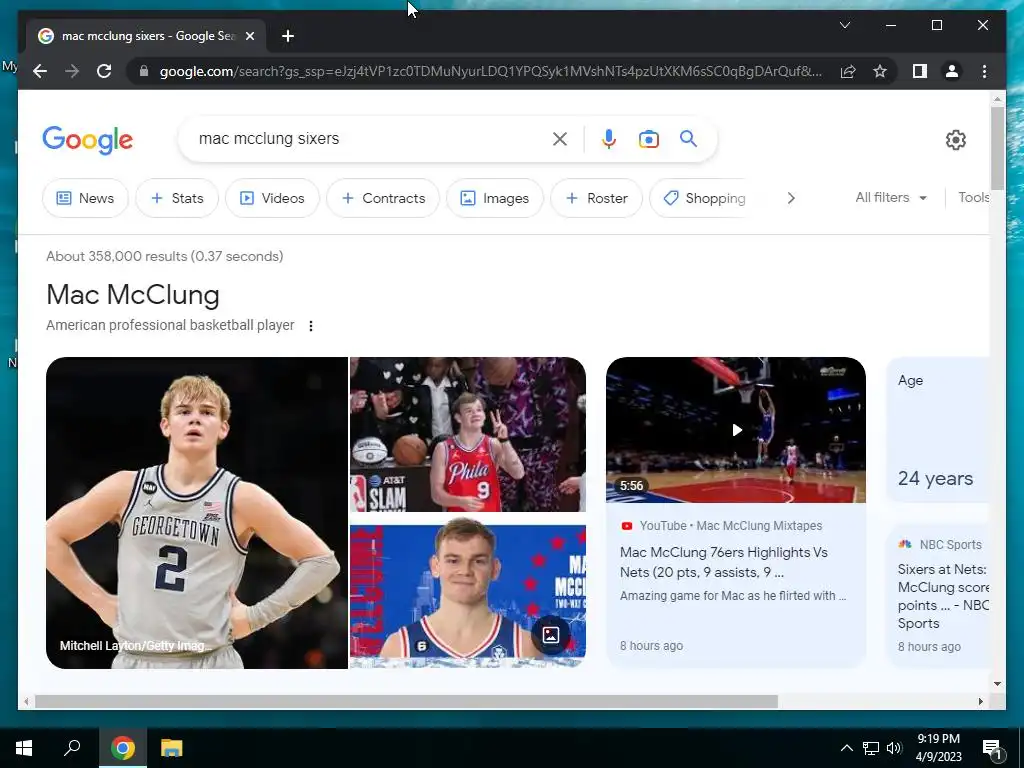This screenshot has height=768, width=1024.
Task: Click the horizontal scrollbar thumb
Action: tap(406, 701)
